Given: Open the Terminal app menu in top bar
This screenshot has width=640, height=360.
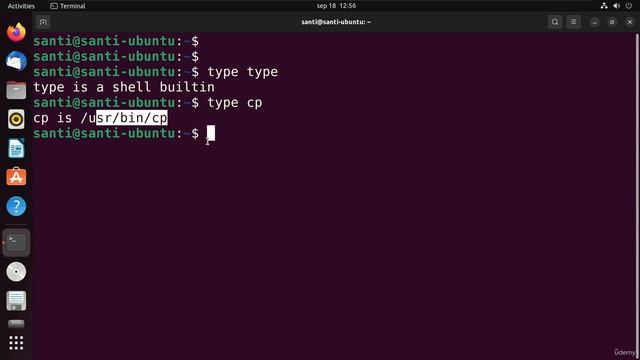Looking at the screenshot, I should pyautogui.click(x=68, y=6).
